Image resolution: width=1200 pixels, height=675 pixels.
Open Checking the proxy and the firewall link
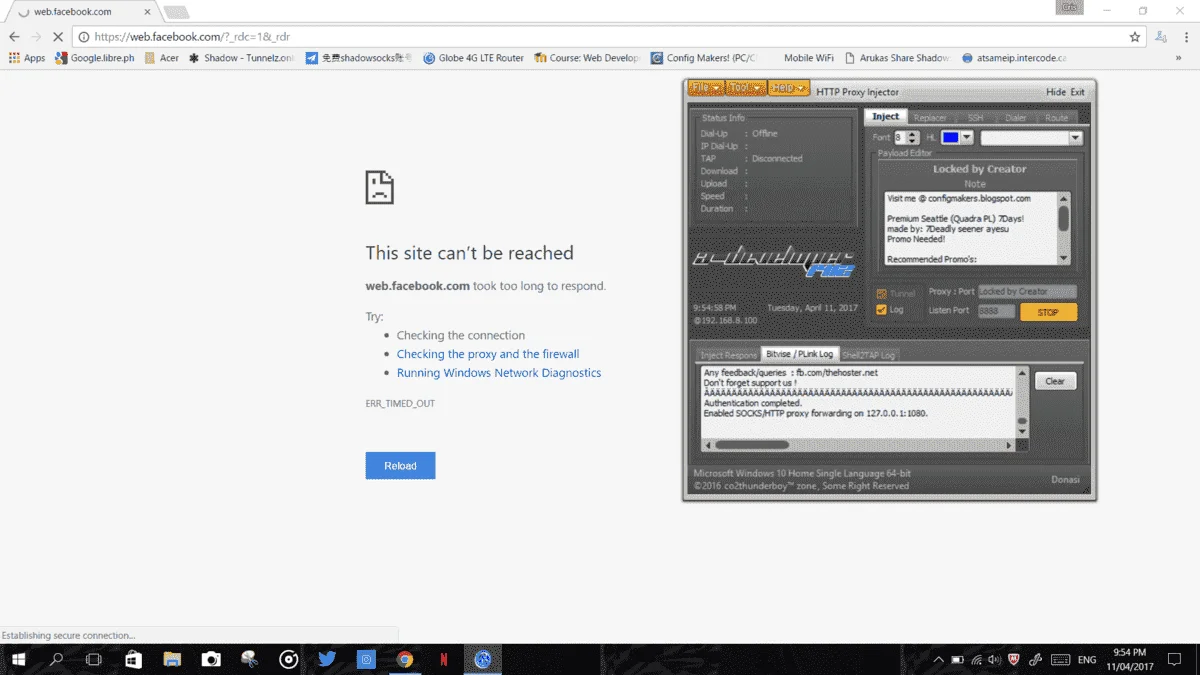488,354
